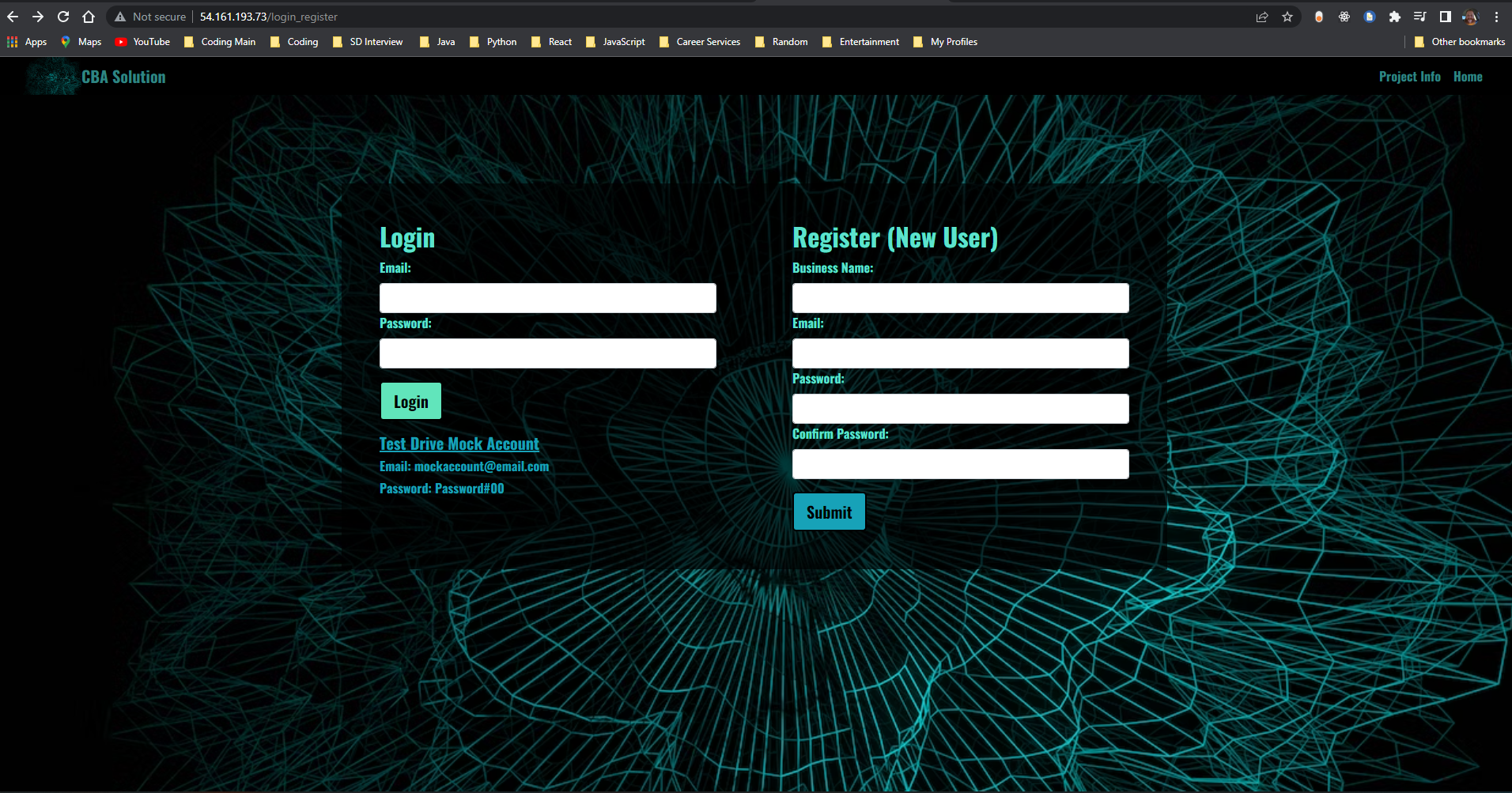This screenshot has height=793, width=1512.
Task: Open the Random bookmark folder
Action: [x=781, y=42]
